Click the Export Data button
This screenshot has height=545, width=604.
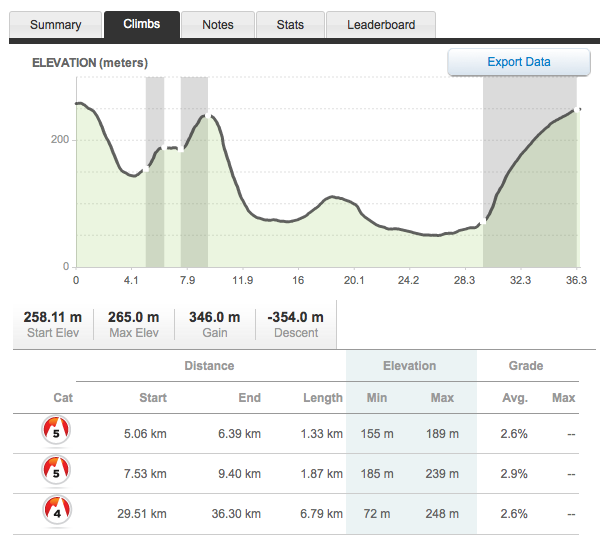tap(518, 62)
